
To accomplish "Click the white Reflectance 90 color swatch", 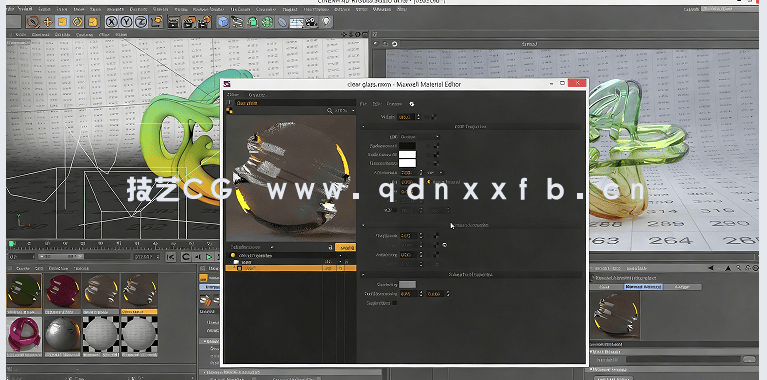I will [407, 155].
